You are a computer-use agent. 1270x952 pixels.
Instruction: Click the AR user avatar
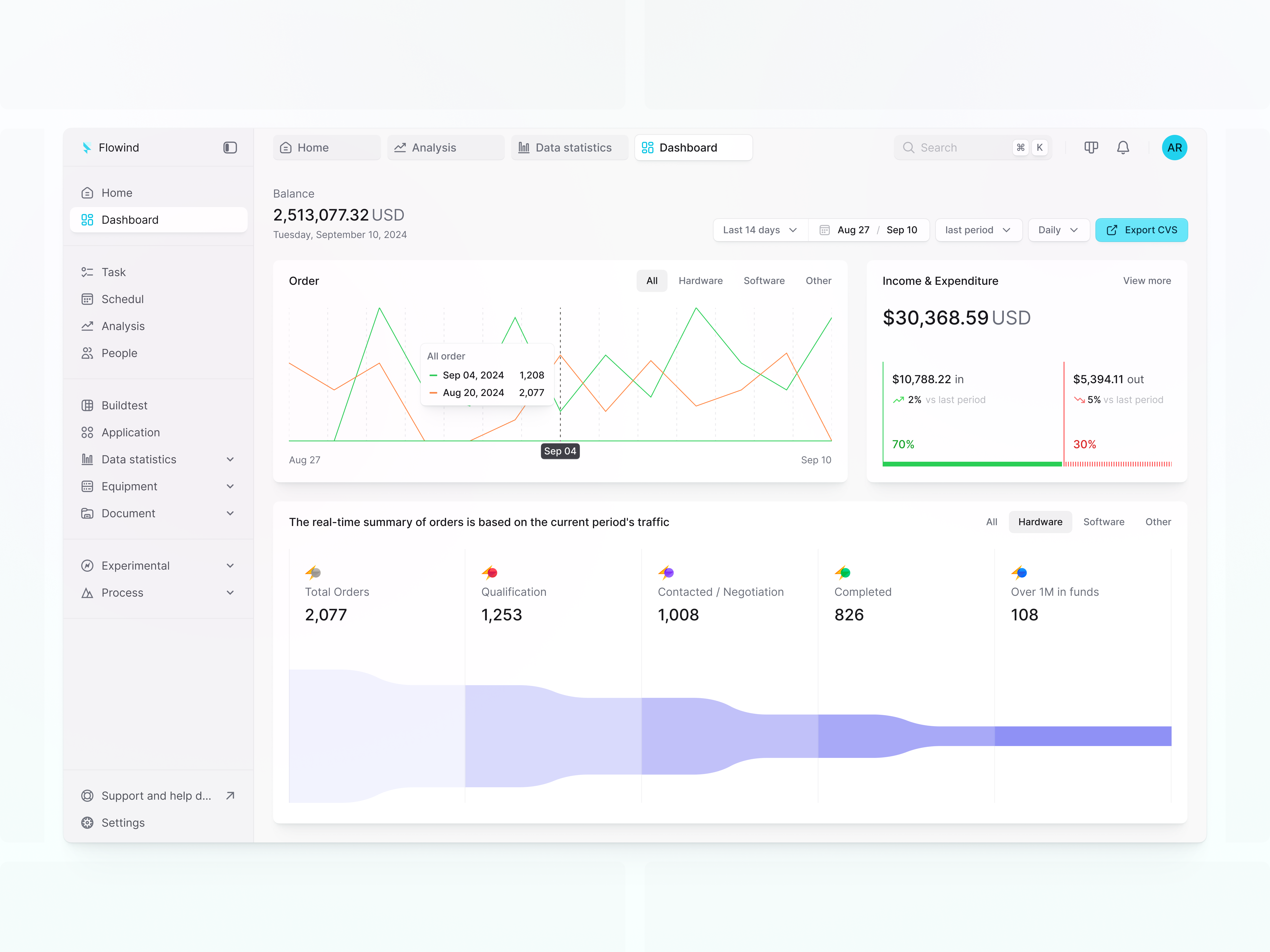(x=1174, y=148)
